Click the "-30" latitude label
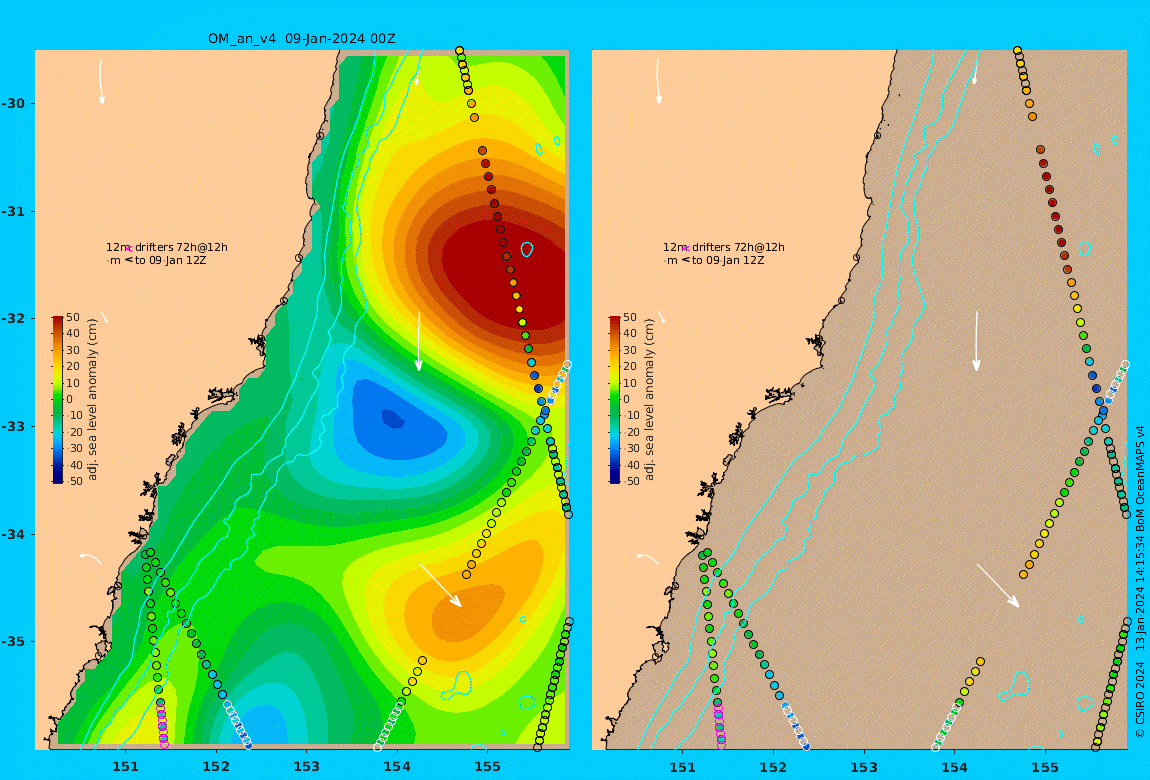The image size is (1150, 780). coord(12,103)
